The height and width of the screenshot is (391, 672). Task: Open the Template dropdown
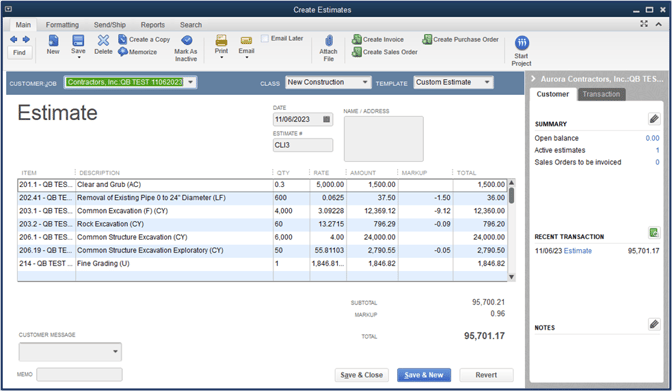click(487, 82)
